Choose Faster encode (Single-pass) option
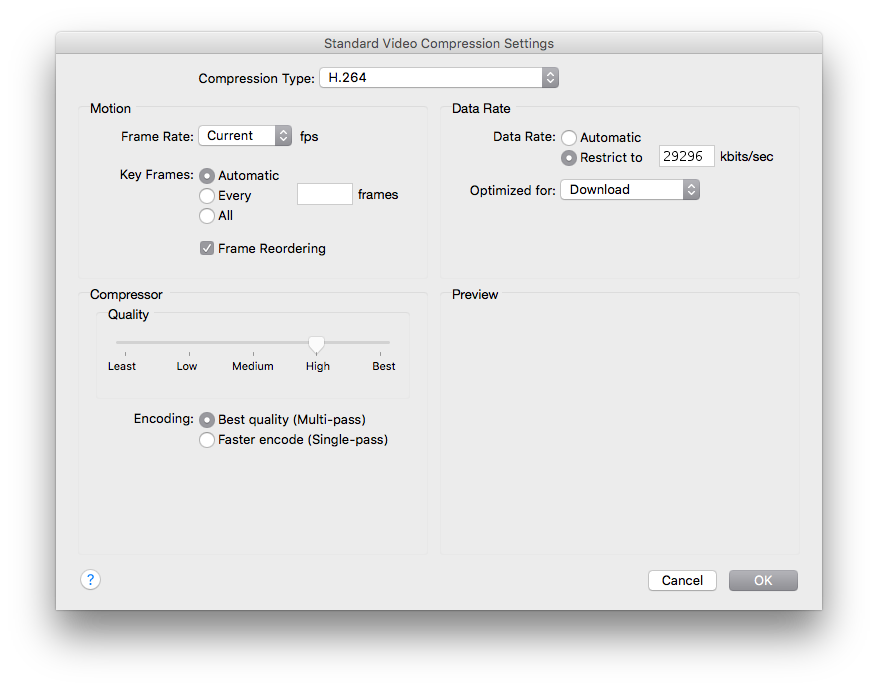This screenshot has width=878, height=690. [207, 440]
